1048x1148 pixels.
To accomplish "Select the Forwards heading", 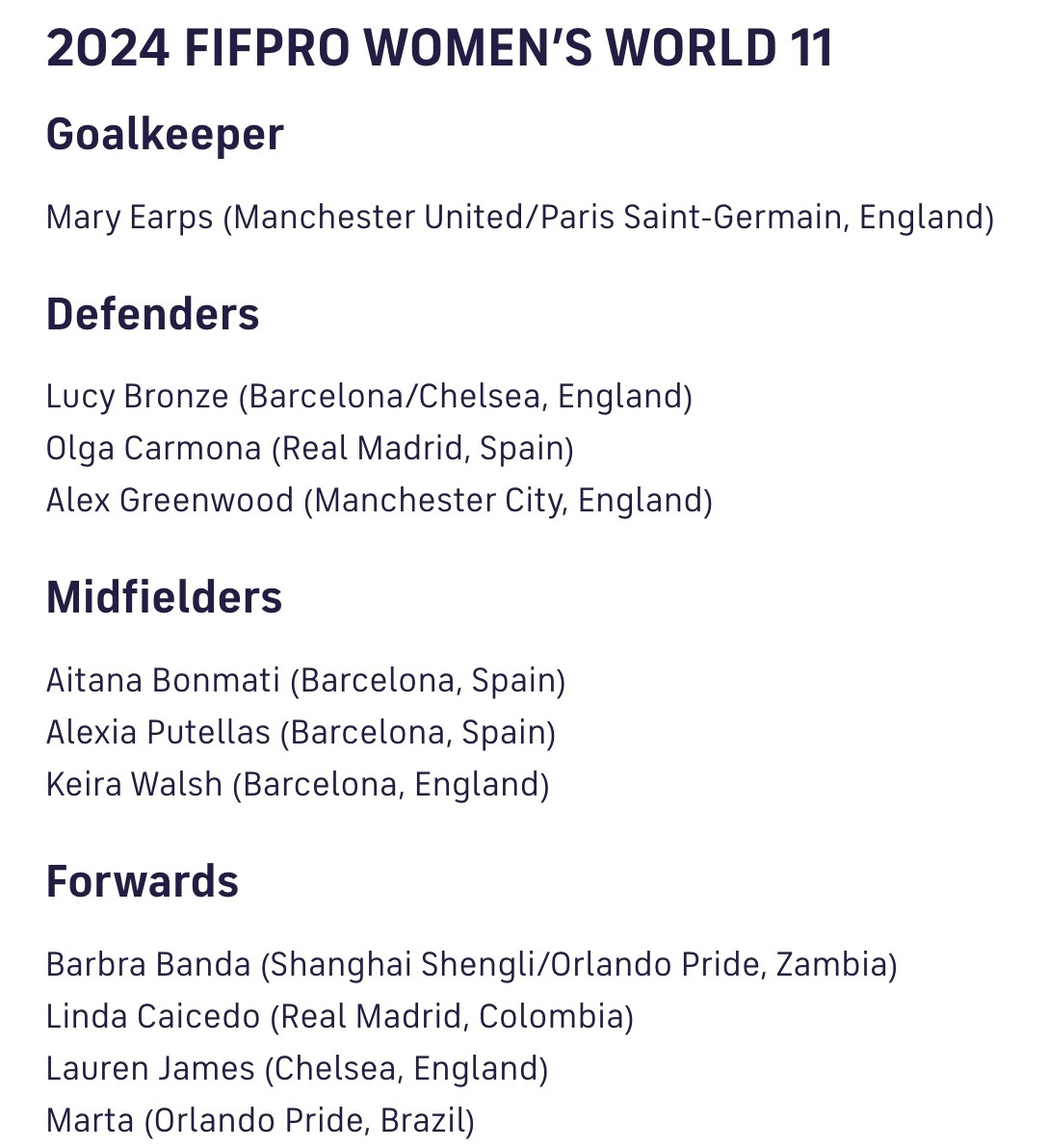I will pyautogui.click(x=142, y=881).
